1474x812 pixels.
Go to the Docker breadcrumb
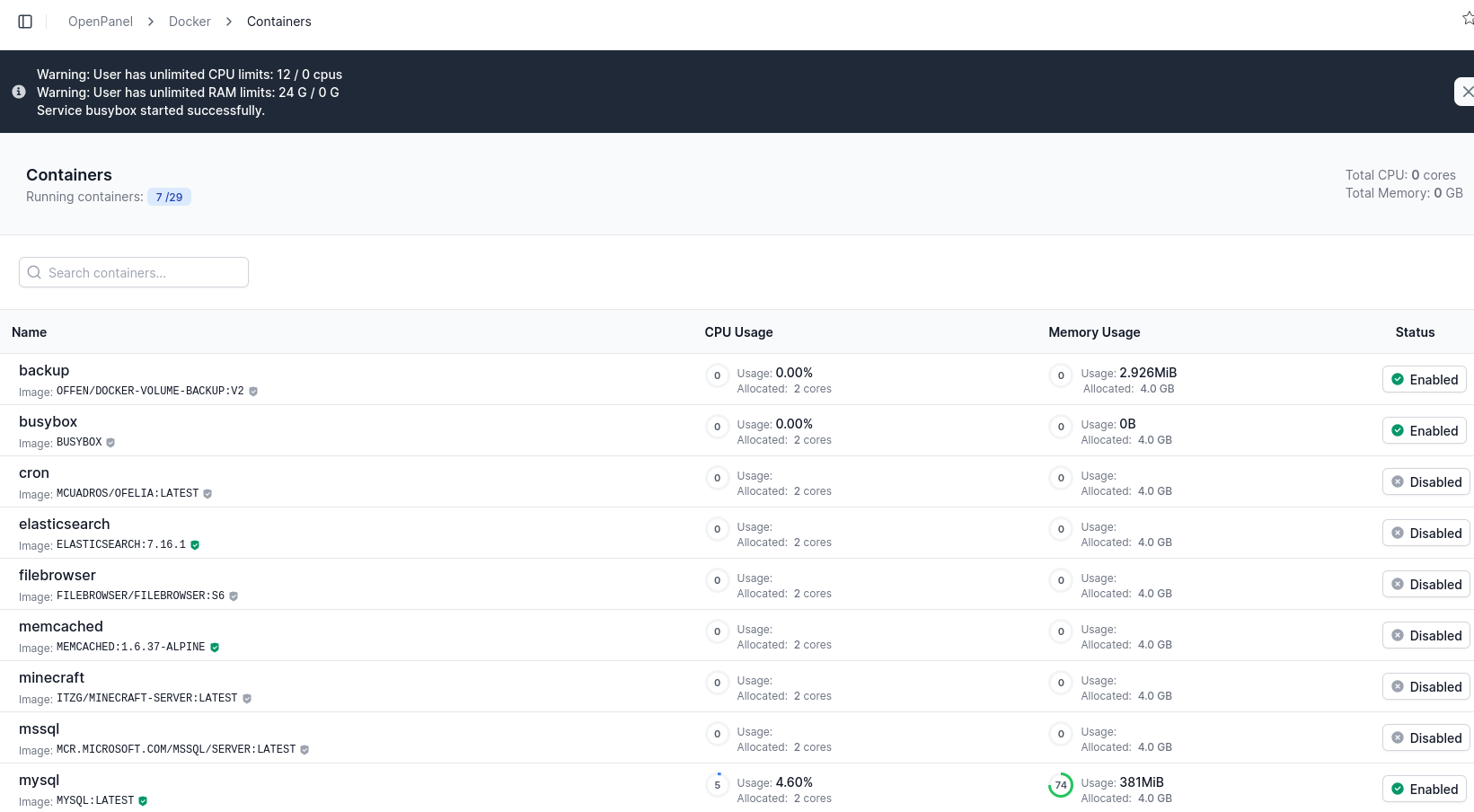(x=190, y=22)
